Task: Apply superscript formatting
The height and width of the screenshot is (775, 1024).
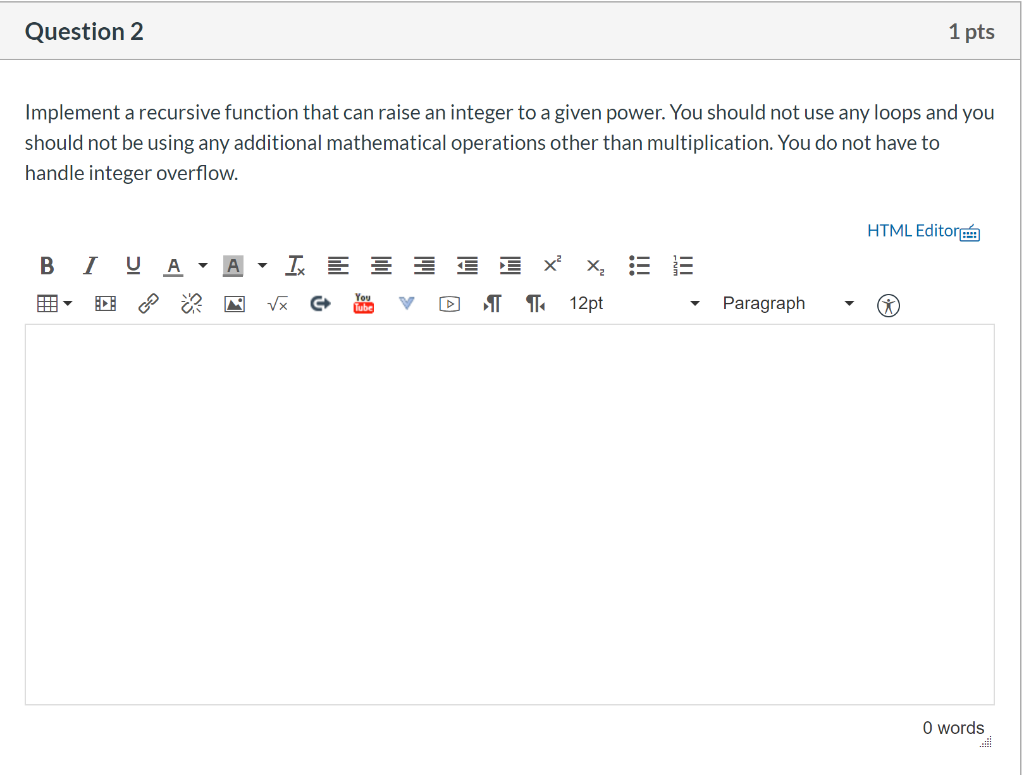Action: [x=551, y=264]
